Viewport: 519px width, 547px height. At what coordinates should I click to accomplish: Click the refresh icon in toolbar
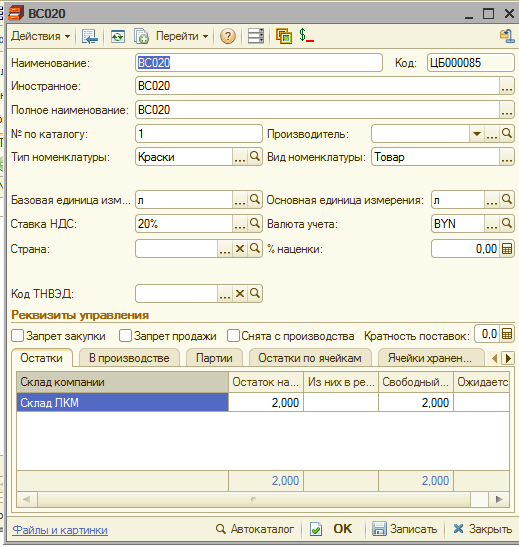pos(118,36)
